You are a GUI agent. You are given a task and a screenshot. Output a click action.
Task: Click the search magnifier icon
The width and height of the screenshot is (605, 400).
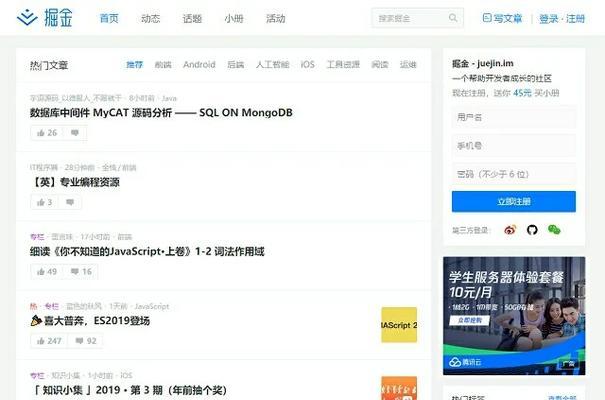(x=453, y=18)
